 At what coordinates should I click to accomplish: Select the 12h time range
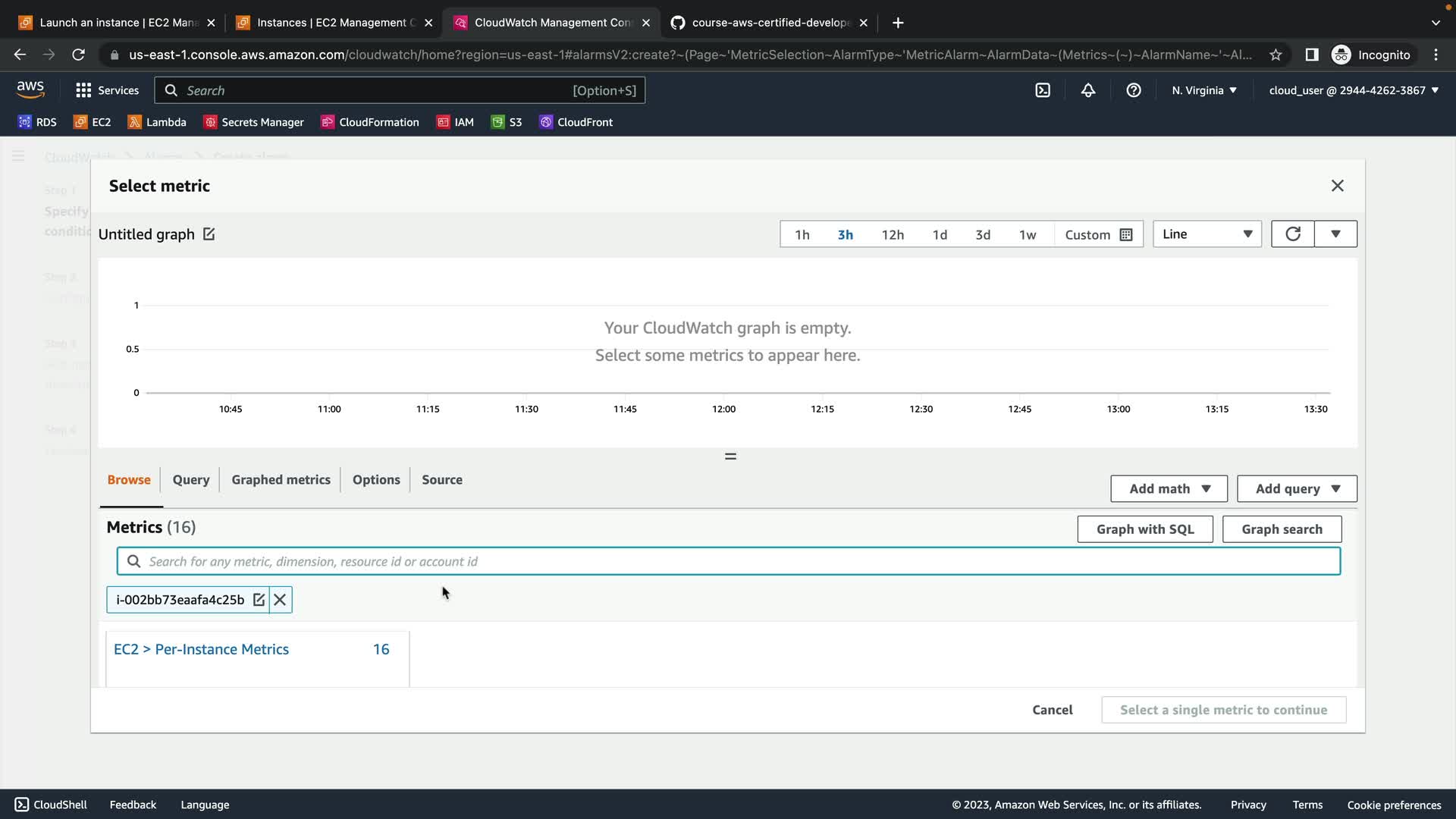tap(893, 234)
